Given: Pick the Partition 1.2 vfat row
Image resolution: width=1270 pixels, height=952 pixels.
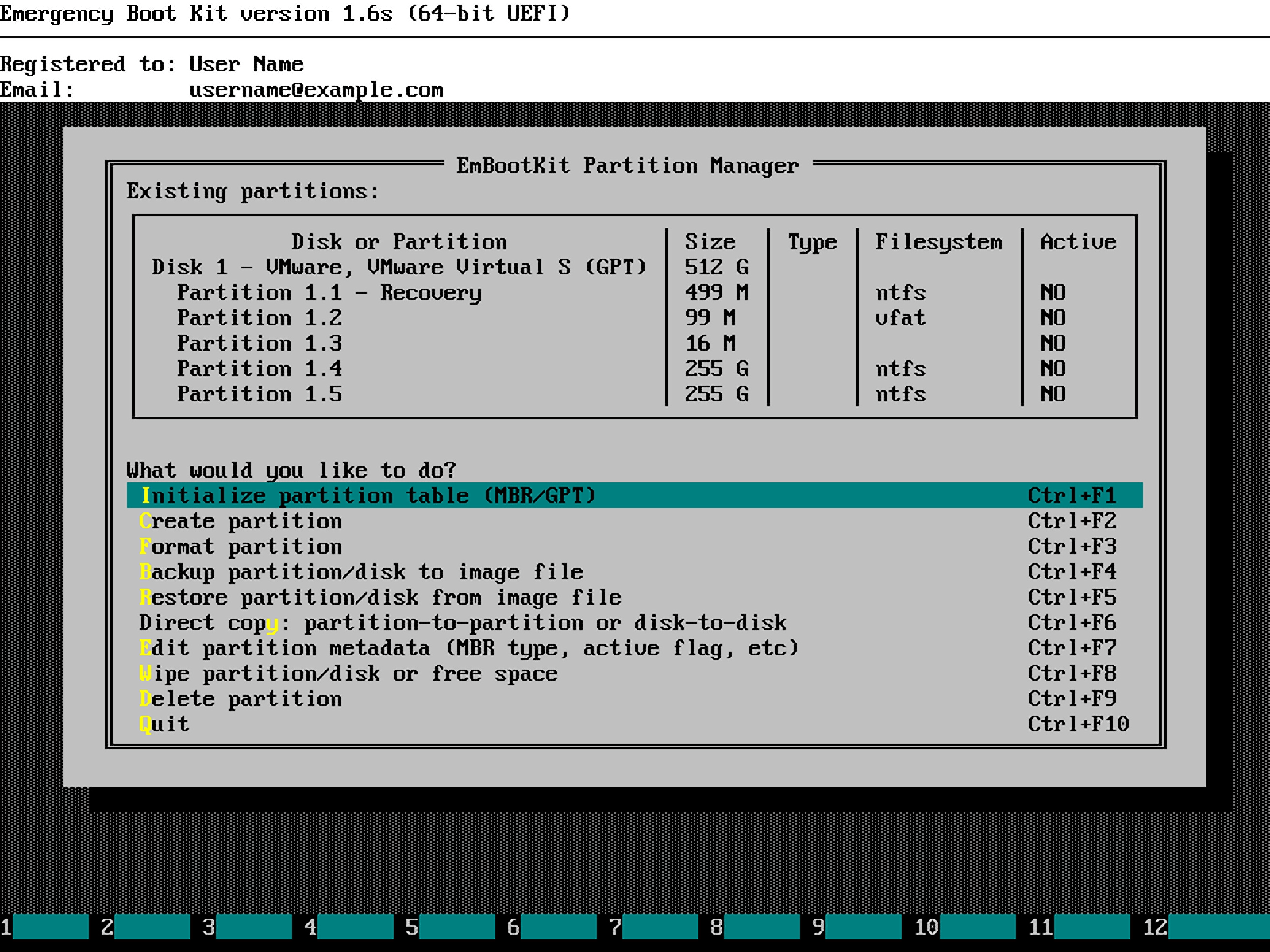Looking at the screenshot, I should click(x=260, y=318).
